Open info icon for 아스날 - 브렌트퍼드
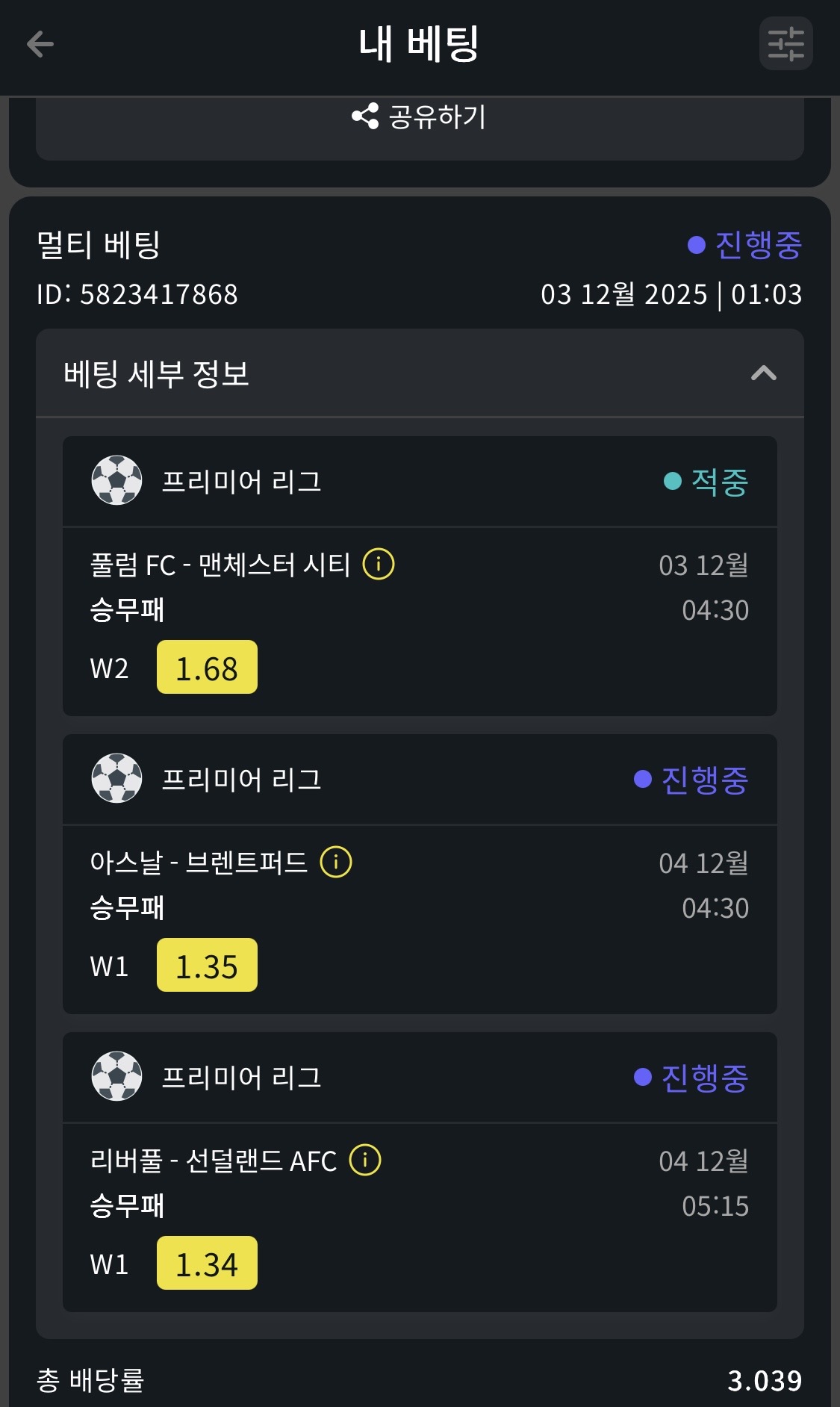Screen dimensions: 840x1407 [336, 862]
